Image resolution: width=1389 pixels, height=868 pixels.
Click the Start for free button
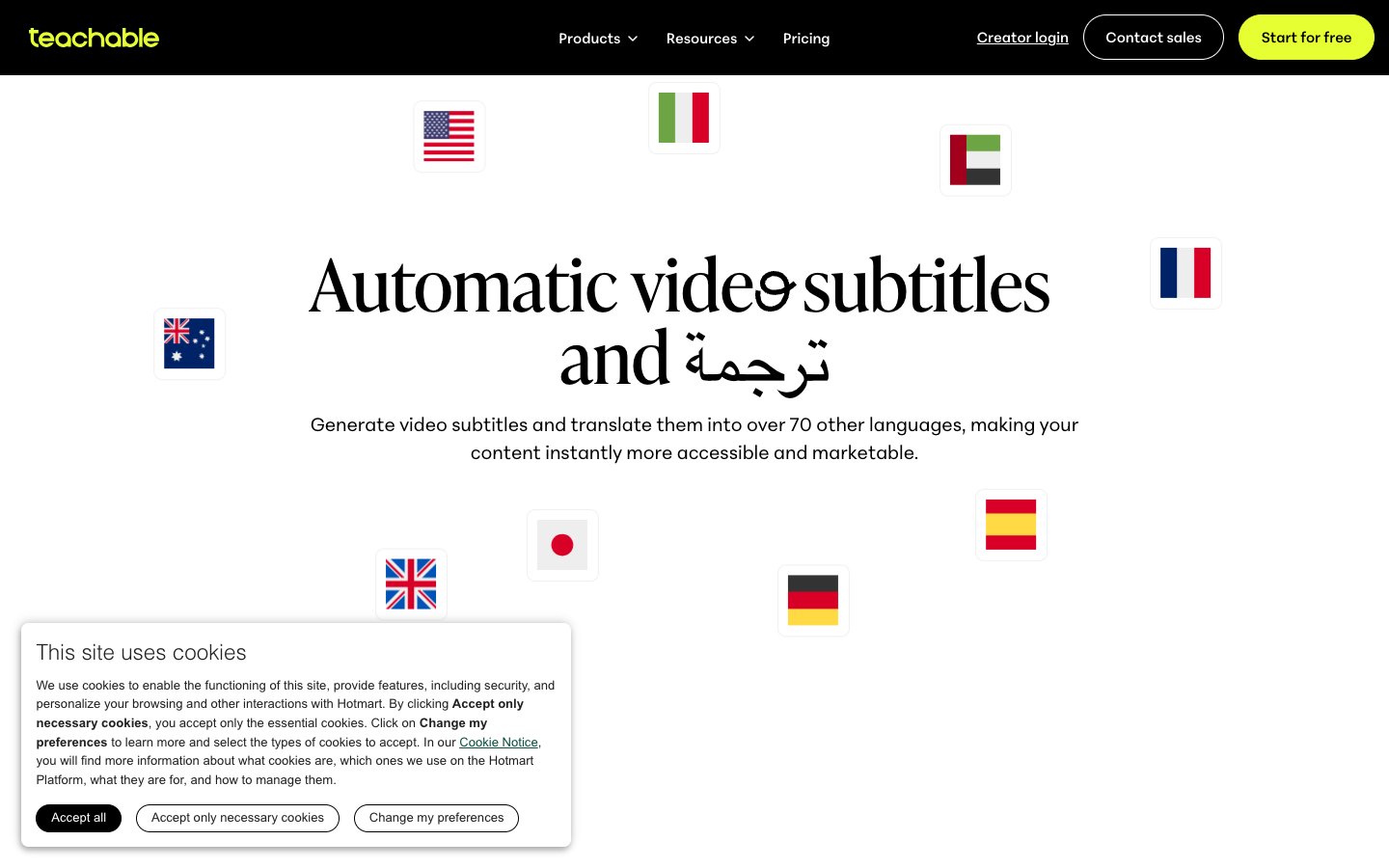(x=1306, y=38)
